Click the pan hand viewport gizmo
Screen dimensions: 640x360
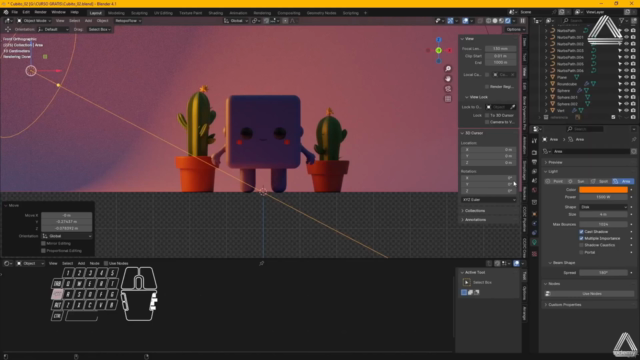tap(448, 79)
